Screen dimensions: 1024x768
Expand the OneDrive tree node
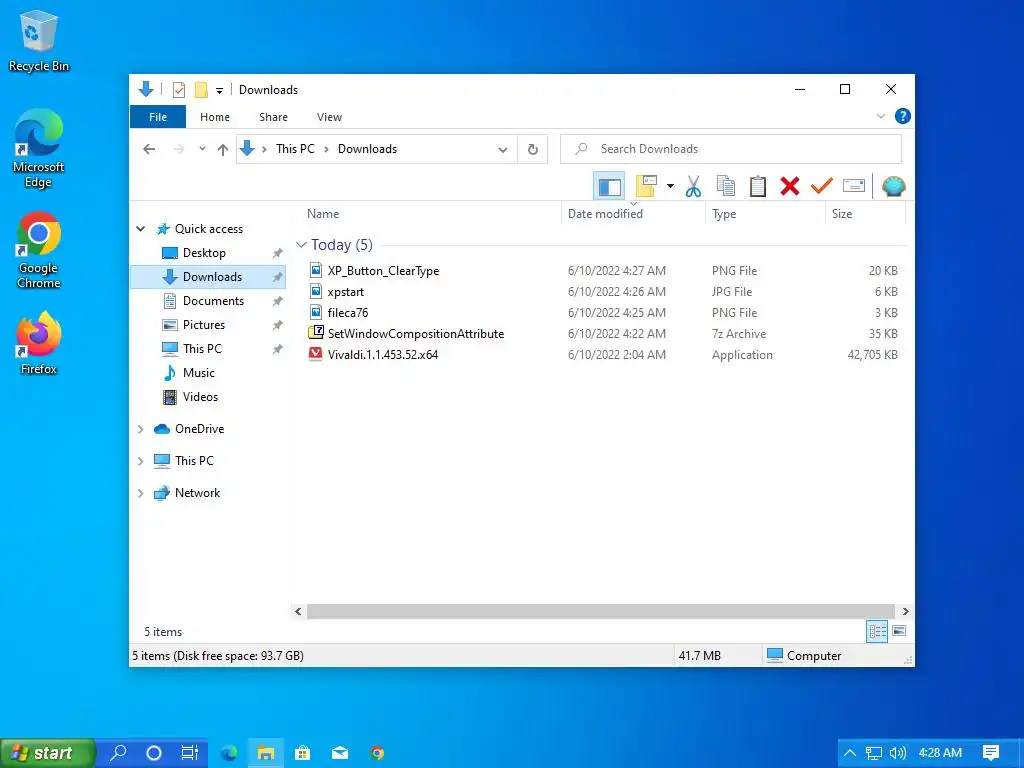(140, 429)
